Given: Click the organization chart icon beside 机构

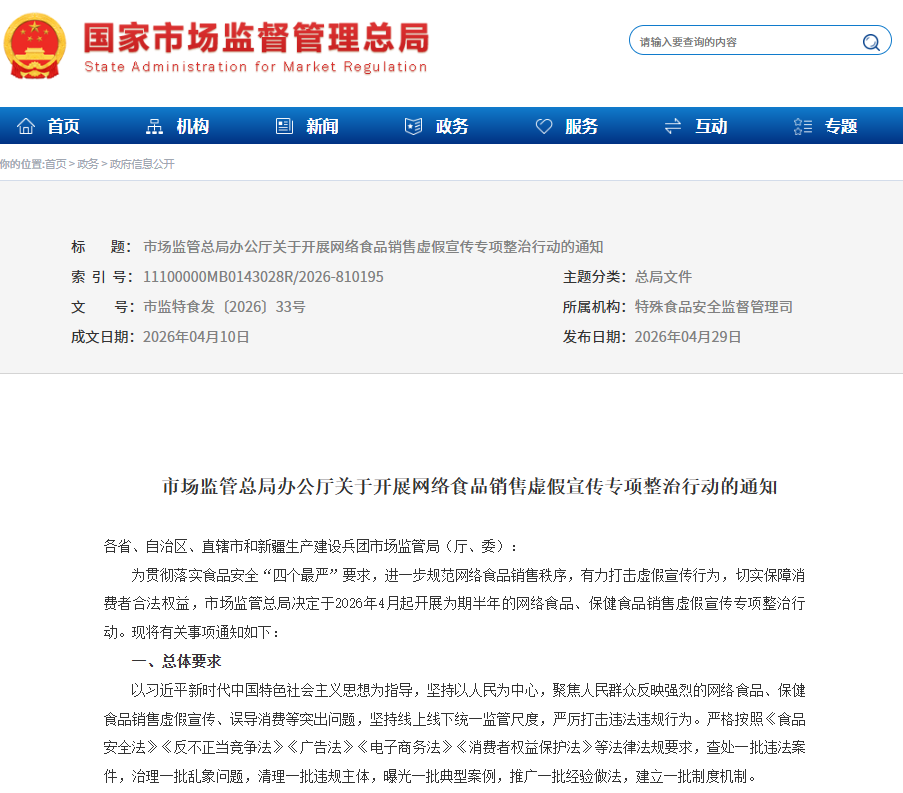Looking at the screenshot, I should (x=154, y=126).
